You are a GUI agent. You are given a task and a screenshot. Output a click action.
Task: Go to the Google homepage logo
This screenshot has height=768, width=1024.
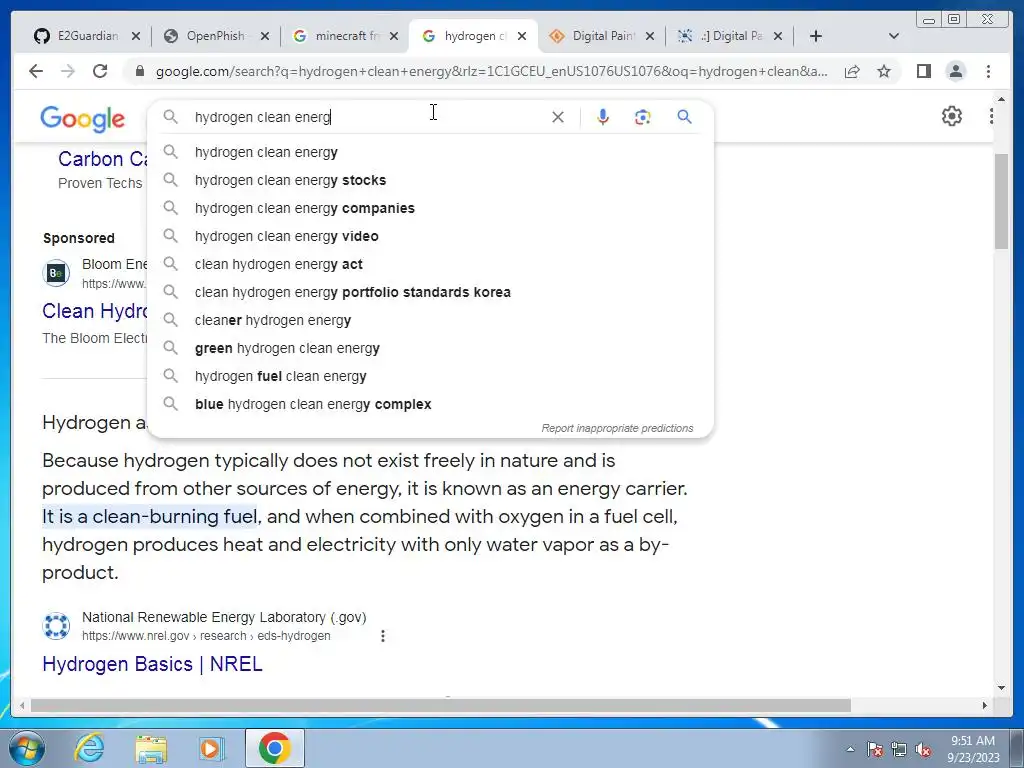(x=82, y=119)
